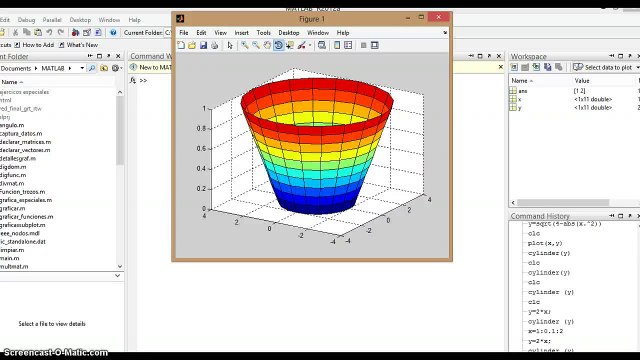Activate the Zoom Out magnifier tool
Viewport: 640px width, 360px height.
[256, 45]
